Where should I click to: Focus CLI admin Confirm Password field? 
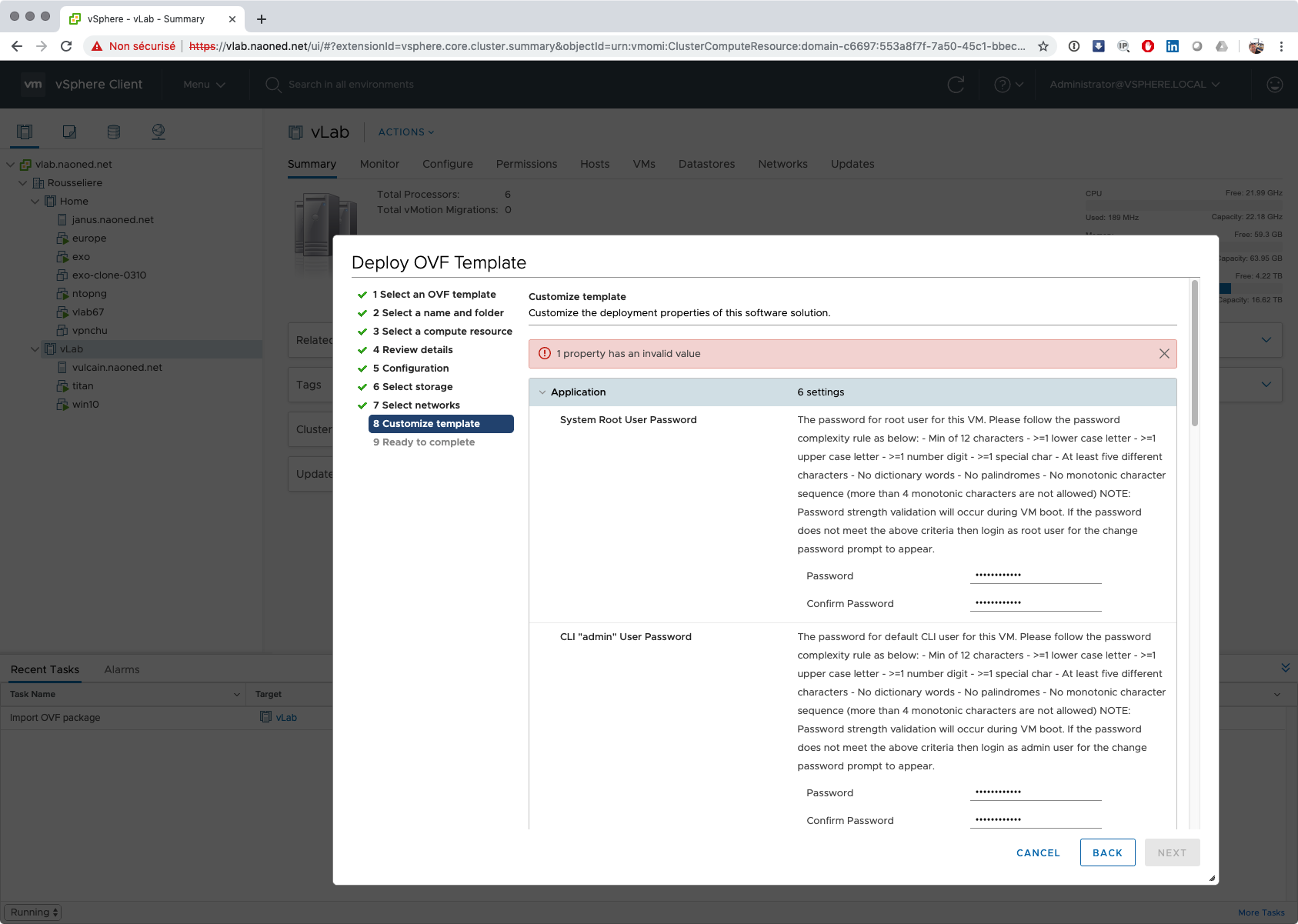tap(1035, 820)
